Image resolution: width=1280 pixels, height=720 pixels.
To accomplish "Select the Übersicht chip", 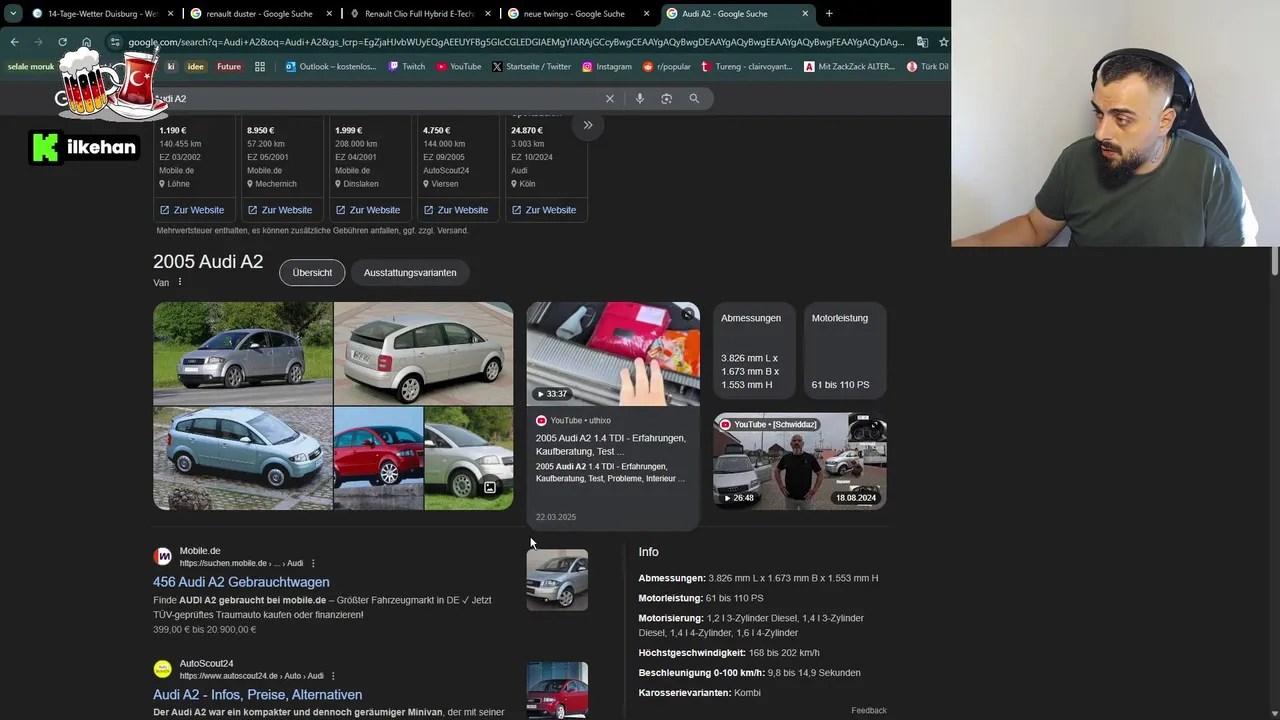I will coord(312,272).
